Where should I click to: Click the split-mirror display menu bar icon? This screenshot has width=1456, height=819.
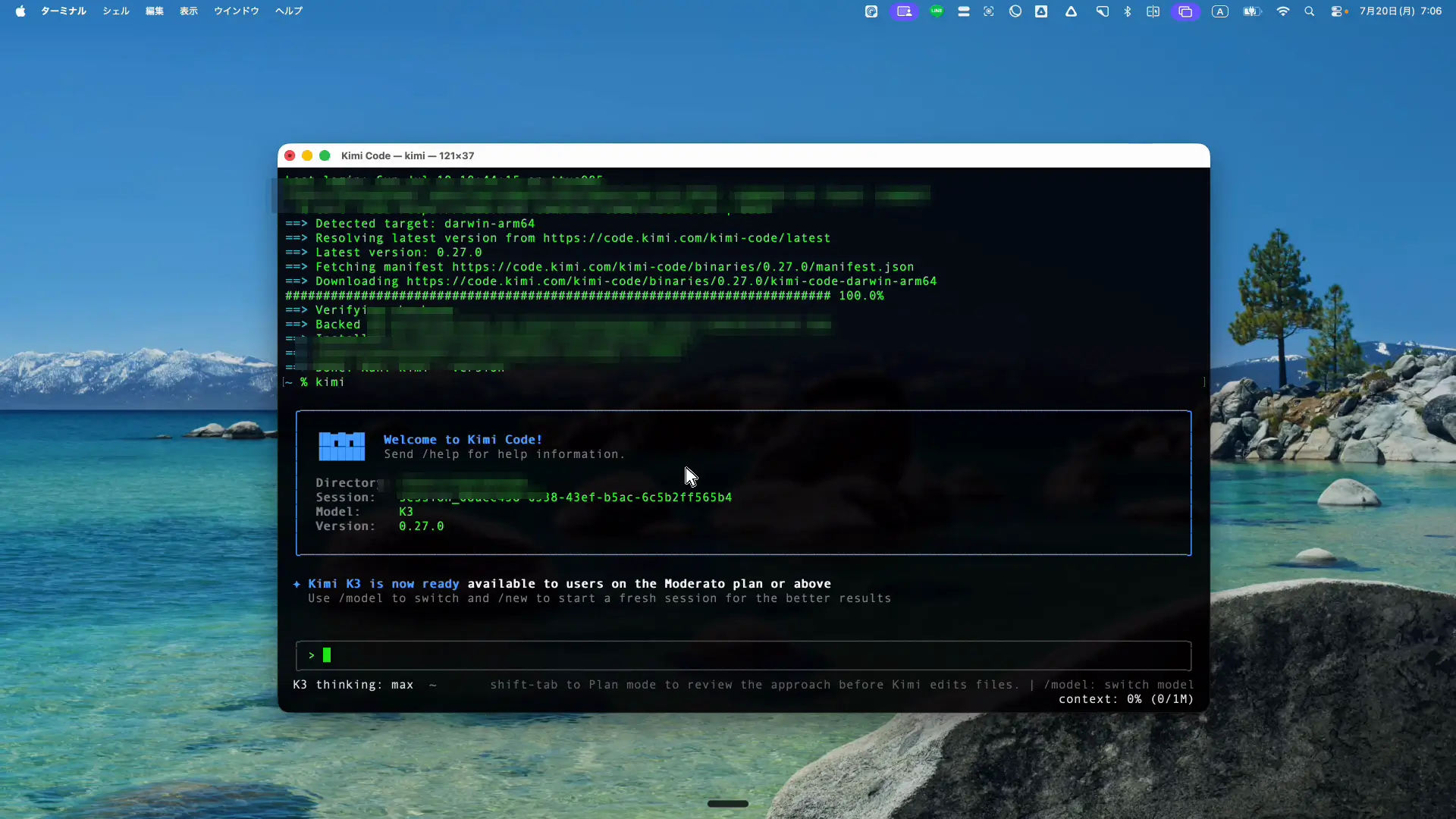pos(1153,11)
